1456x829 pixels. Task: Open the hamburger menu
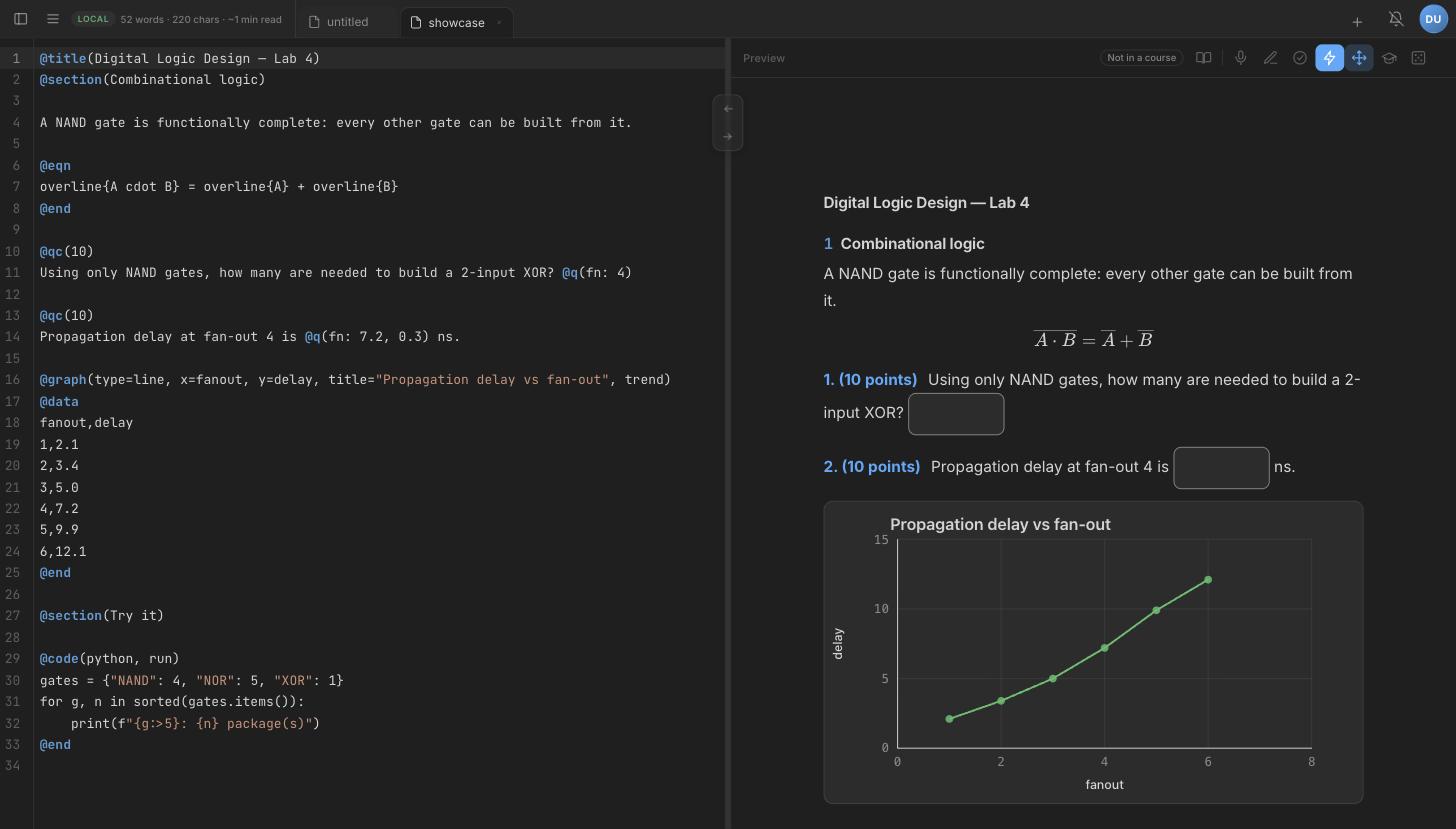[x=53, y=19]
